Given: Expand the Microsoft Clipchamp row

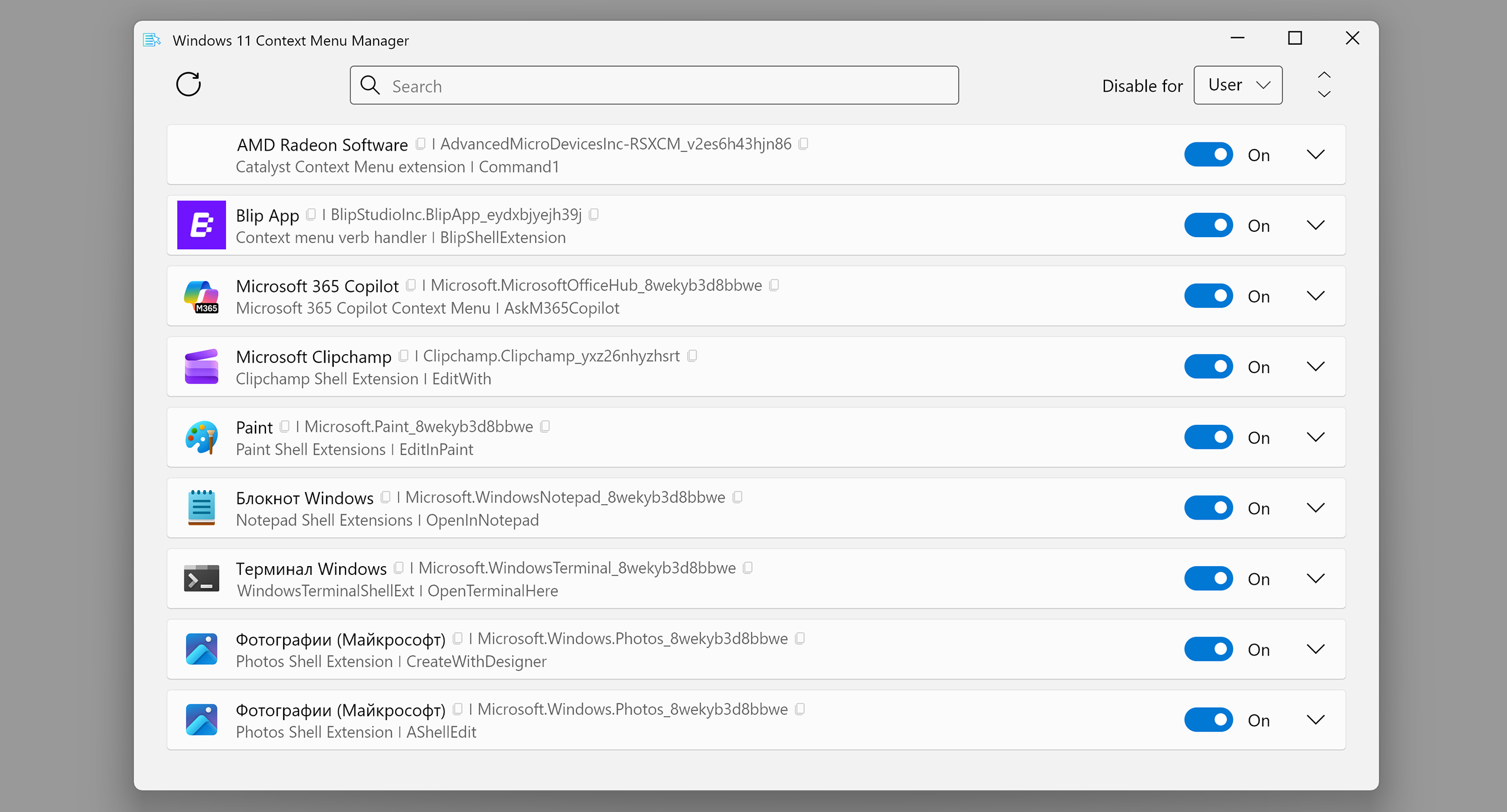Looking at the screenshot, I should (1316, 367).
